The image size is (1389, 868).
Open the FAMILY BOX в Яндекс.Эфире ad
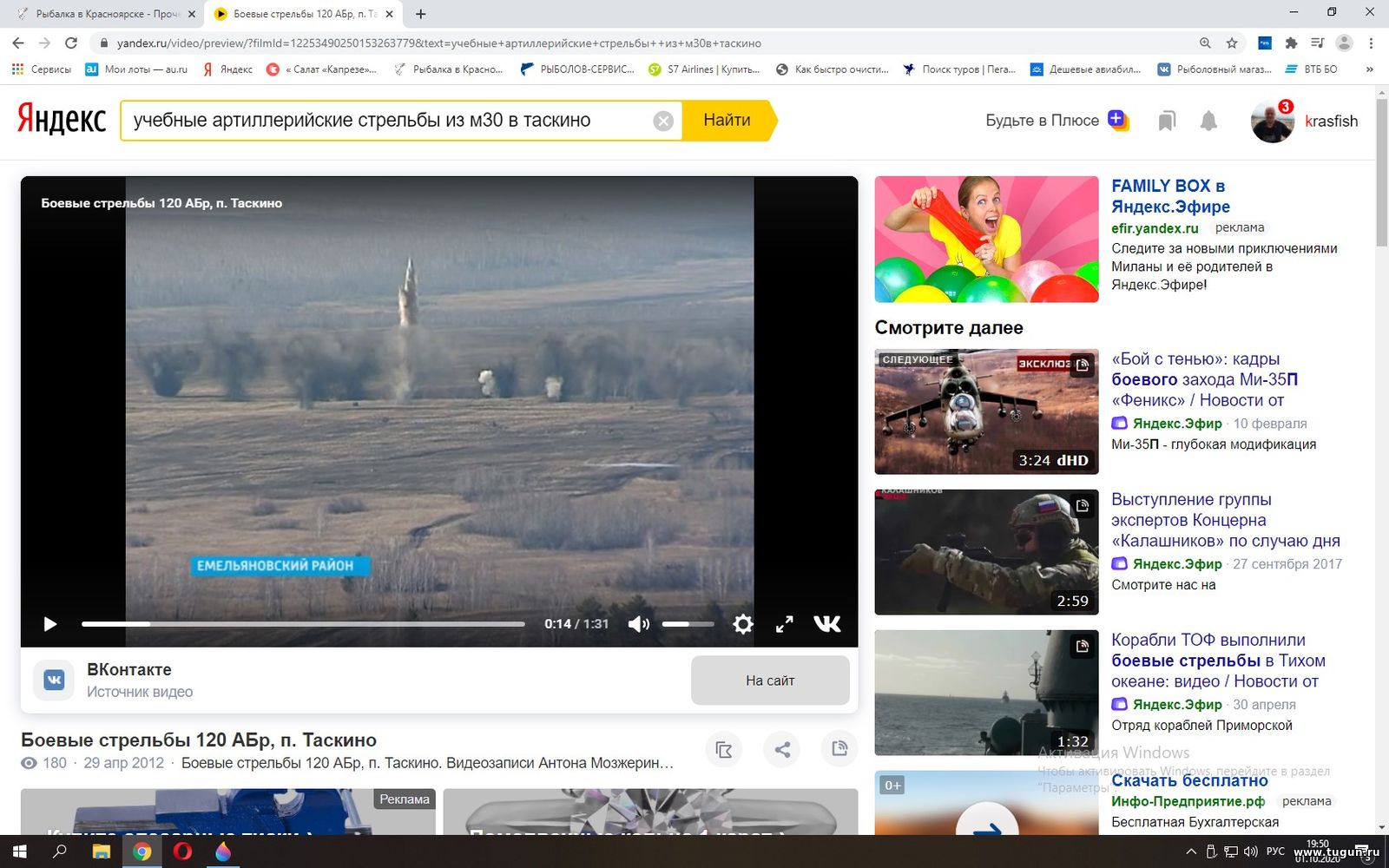tap(1170, 196)
